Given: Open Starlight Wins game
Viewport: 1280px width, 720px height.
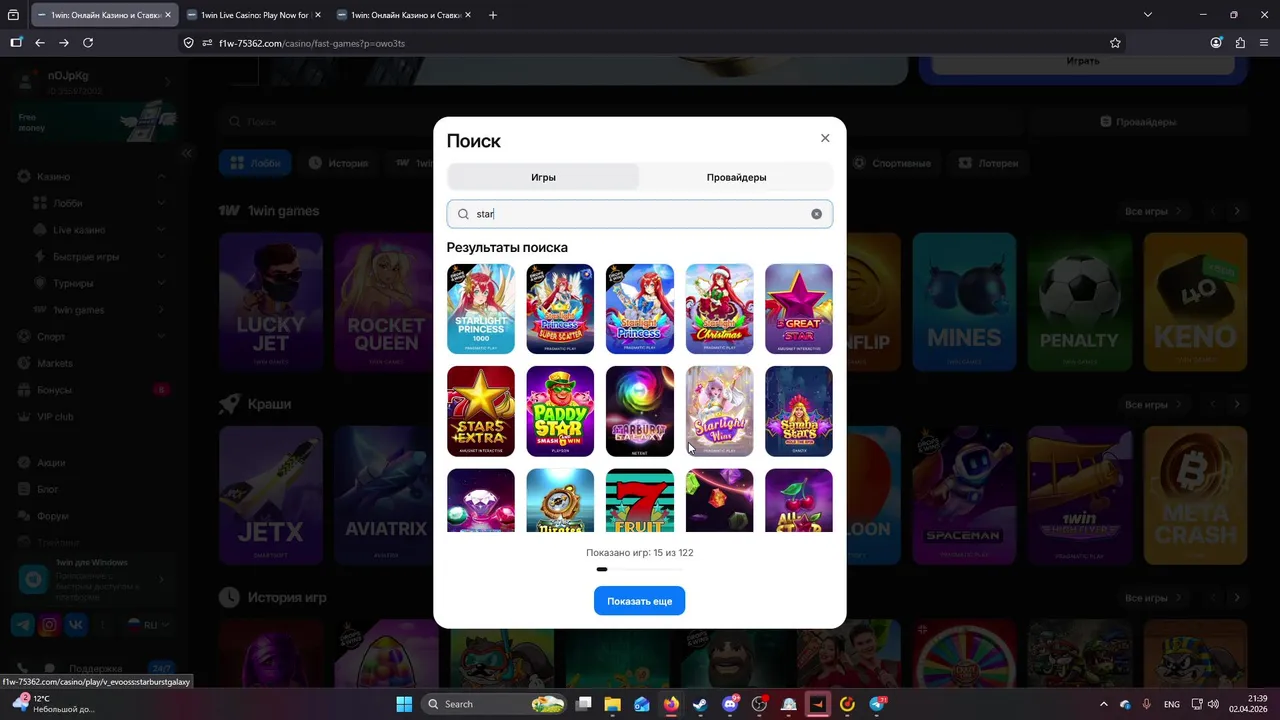Looking at the screenshot, I should (719, 411).
